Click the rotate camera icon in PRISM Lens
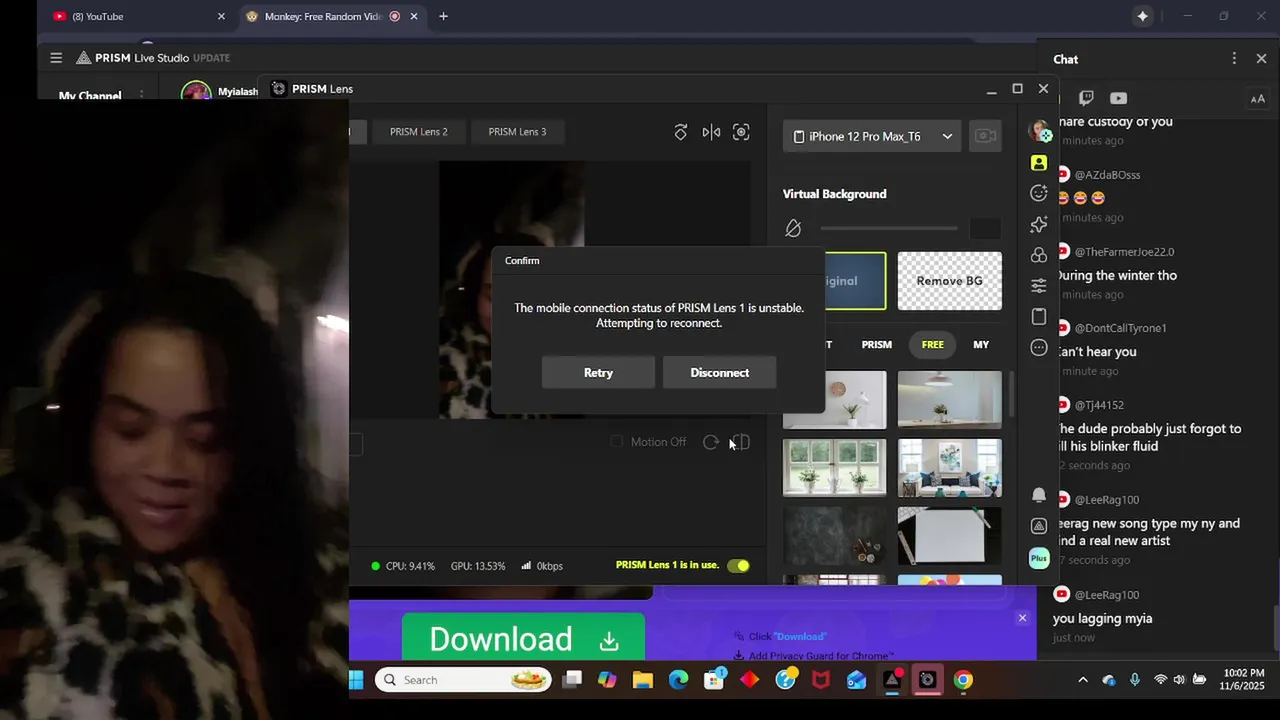Viewport: 1280px width, 720px height. point(680,132)
